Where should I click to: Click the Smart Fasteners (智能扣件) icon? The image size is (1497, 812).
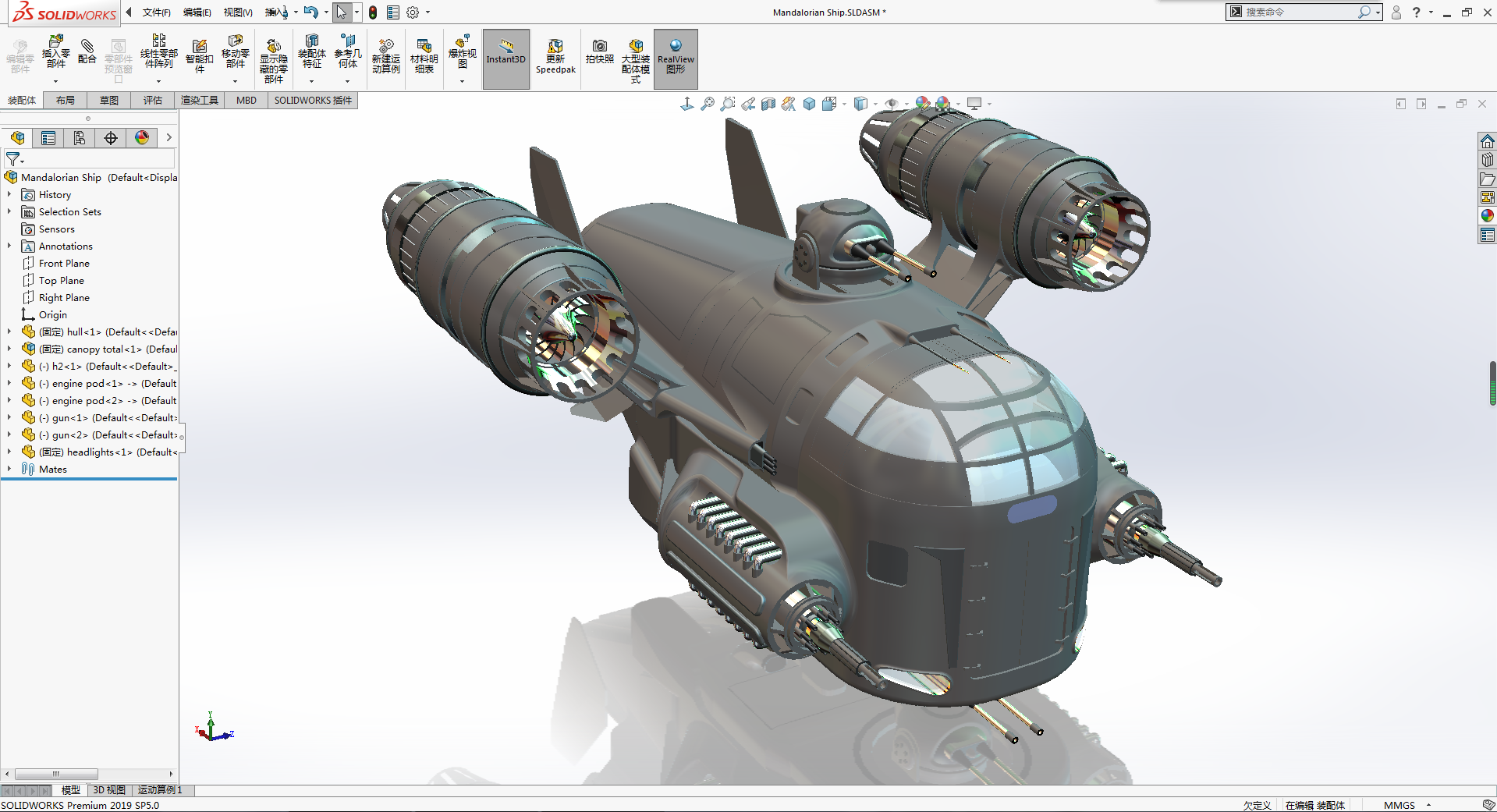coord(200,56)
